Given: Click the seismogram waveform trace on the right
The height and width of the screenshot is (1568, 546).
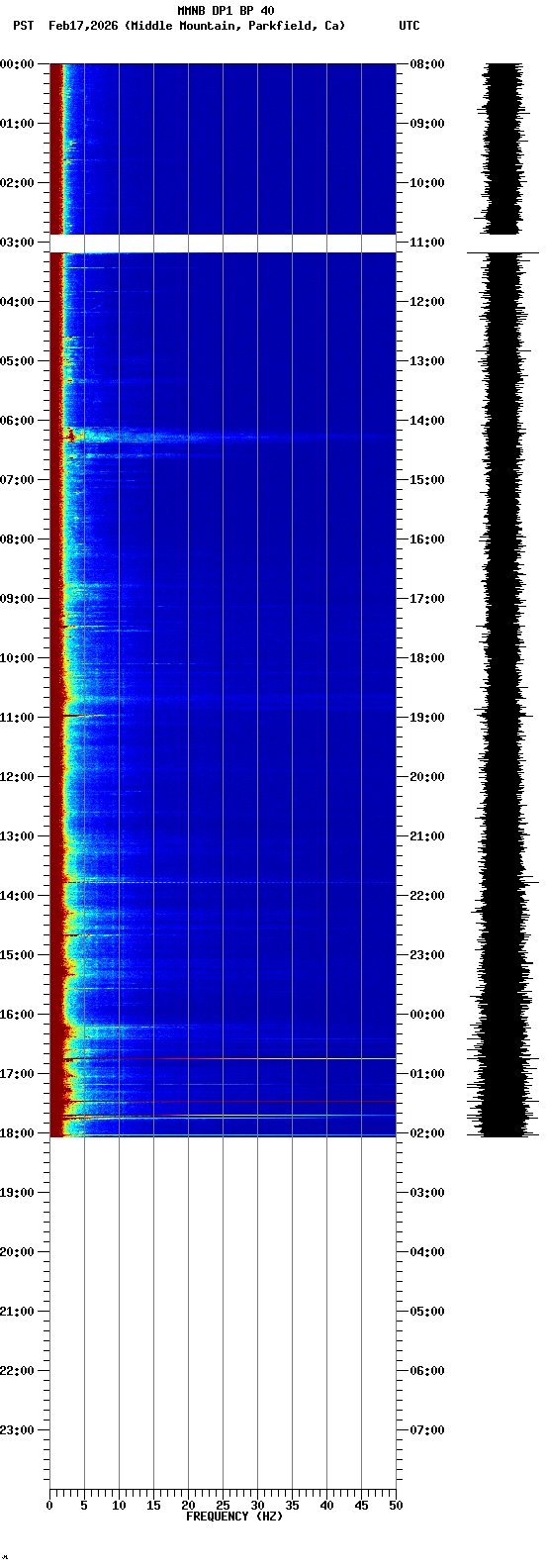Looking at the screenshot, I should [x=503, y=599].
